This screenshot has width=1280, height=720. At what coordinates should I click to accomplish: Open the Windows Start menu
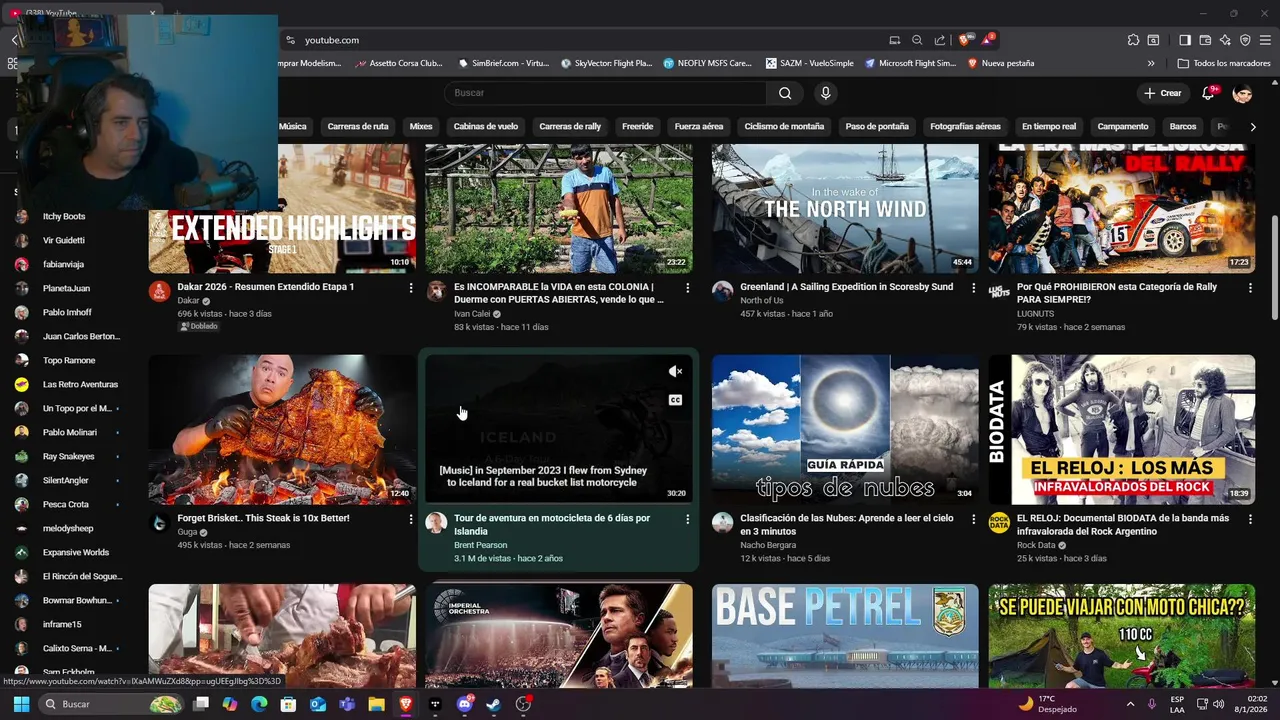(x=21, y=704)
